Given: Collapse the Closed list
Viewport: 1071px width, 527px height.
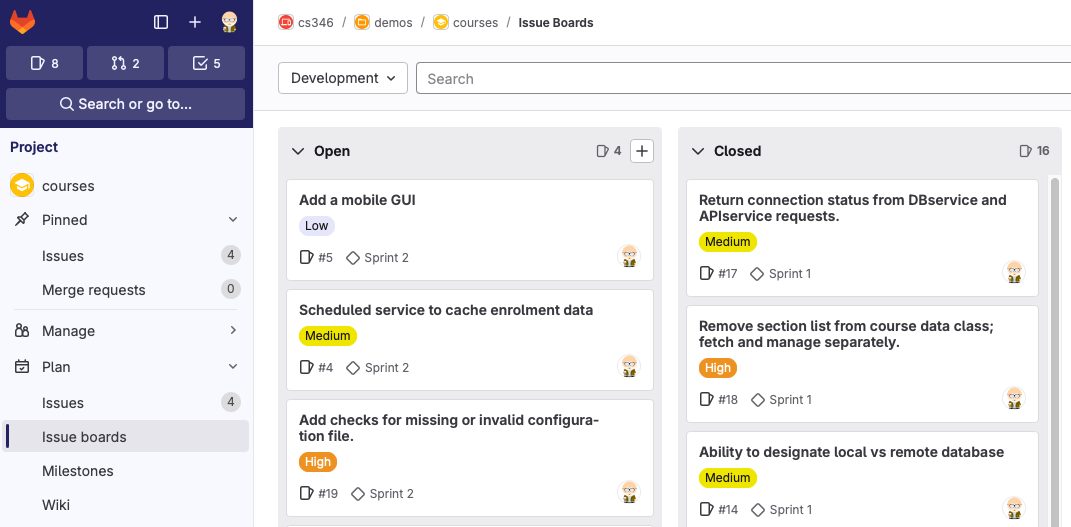Looking at the screenshot, I should click(697, 151).
